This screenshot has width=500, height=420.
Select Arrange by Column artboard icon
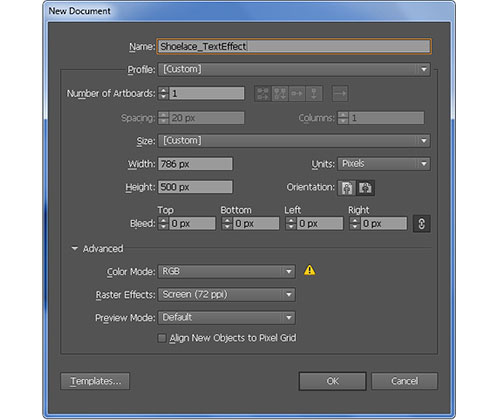tap(314, 94)
